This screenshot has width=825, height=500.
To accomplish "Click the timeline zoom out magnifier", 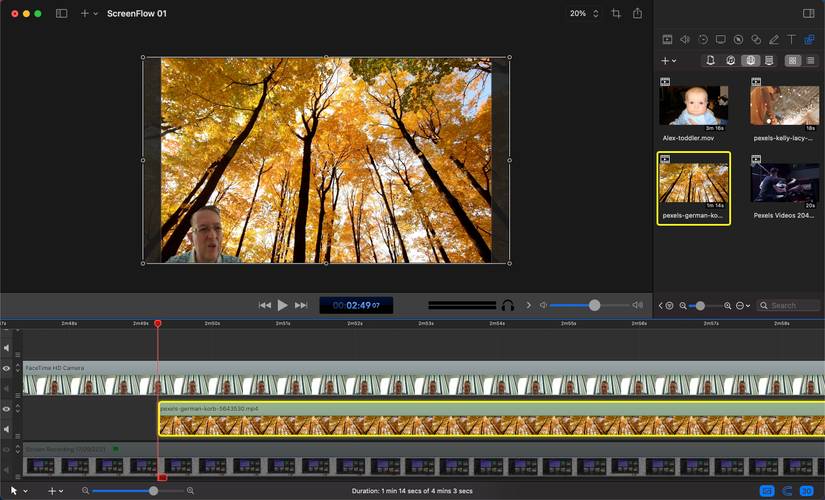I will [x=85, y=491].
